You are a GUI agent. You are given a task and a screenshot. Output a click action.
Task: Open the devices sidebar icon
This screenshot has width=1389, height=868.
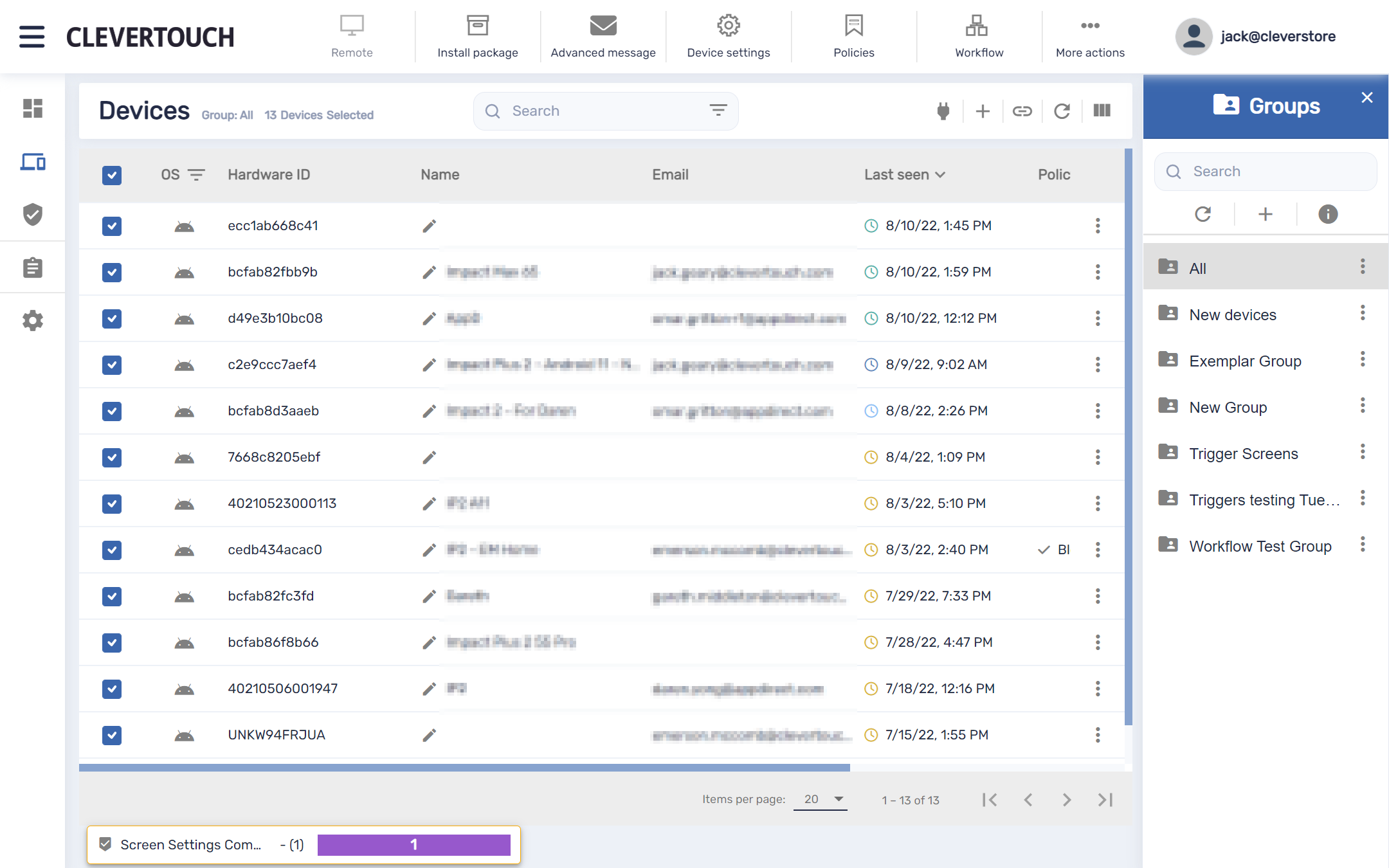pos(32,161)
